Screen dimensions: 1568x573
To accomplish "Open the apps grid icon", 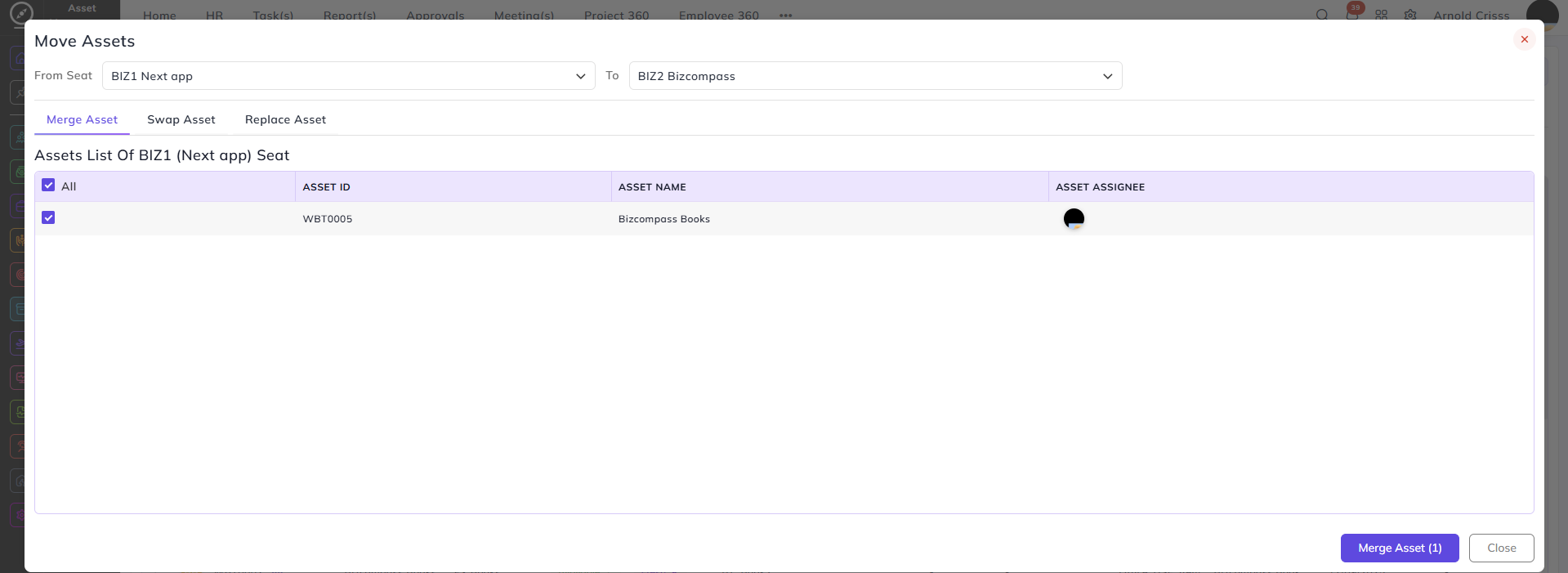I will (x=1381, y=15).
